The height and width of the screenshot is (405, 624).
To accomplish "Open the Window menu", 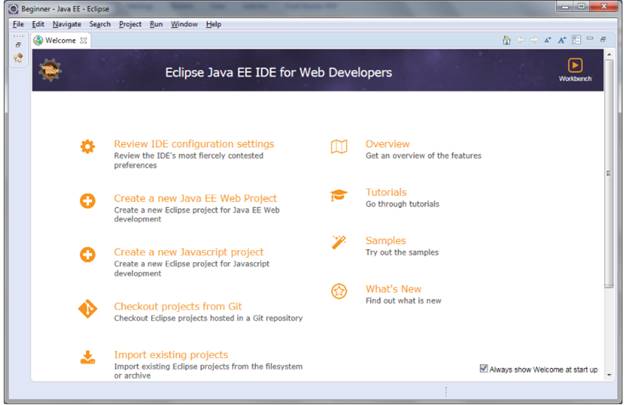I will (184, 24).
